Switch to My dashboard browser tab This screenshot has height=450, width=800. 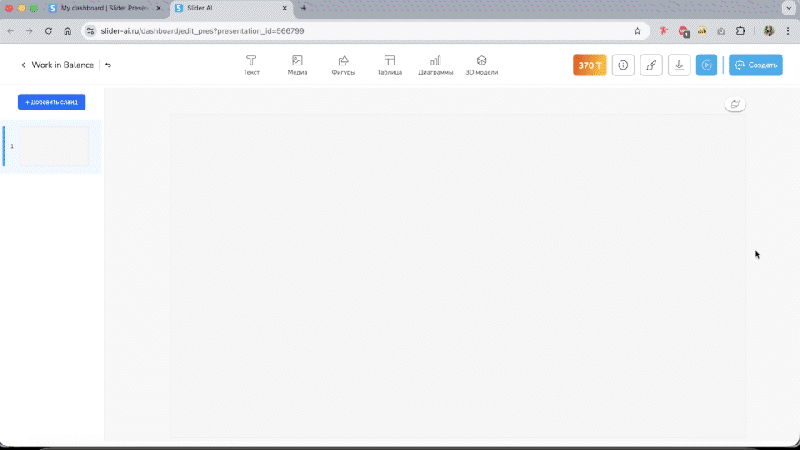(x=104, y=8)
